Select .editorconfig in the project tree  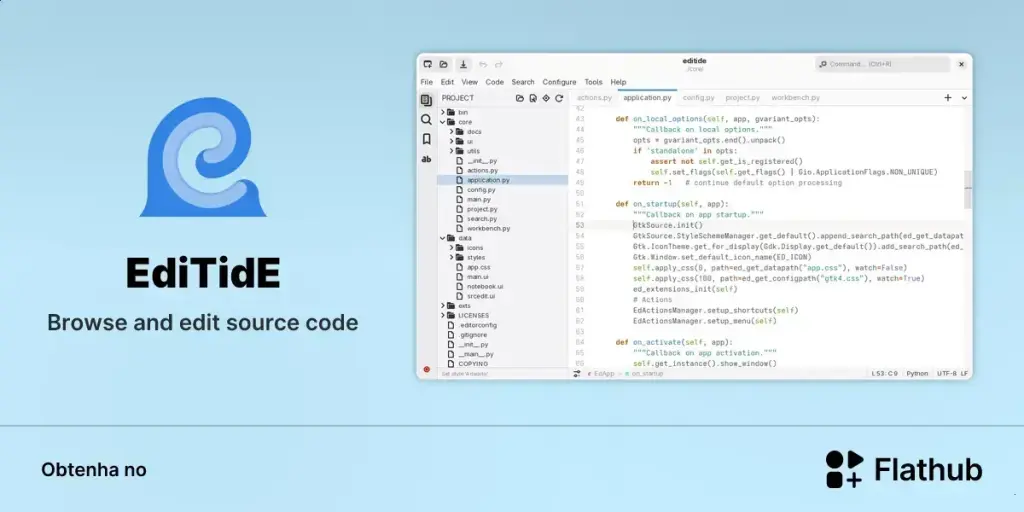(477, 325)
